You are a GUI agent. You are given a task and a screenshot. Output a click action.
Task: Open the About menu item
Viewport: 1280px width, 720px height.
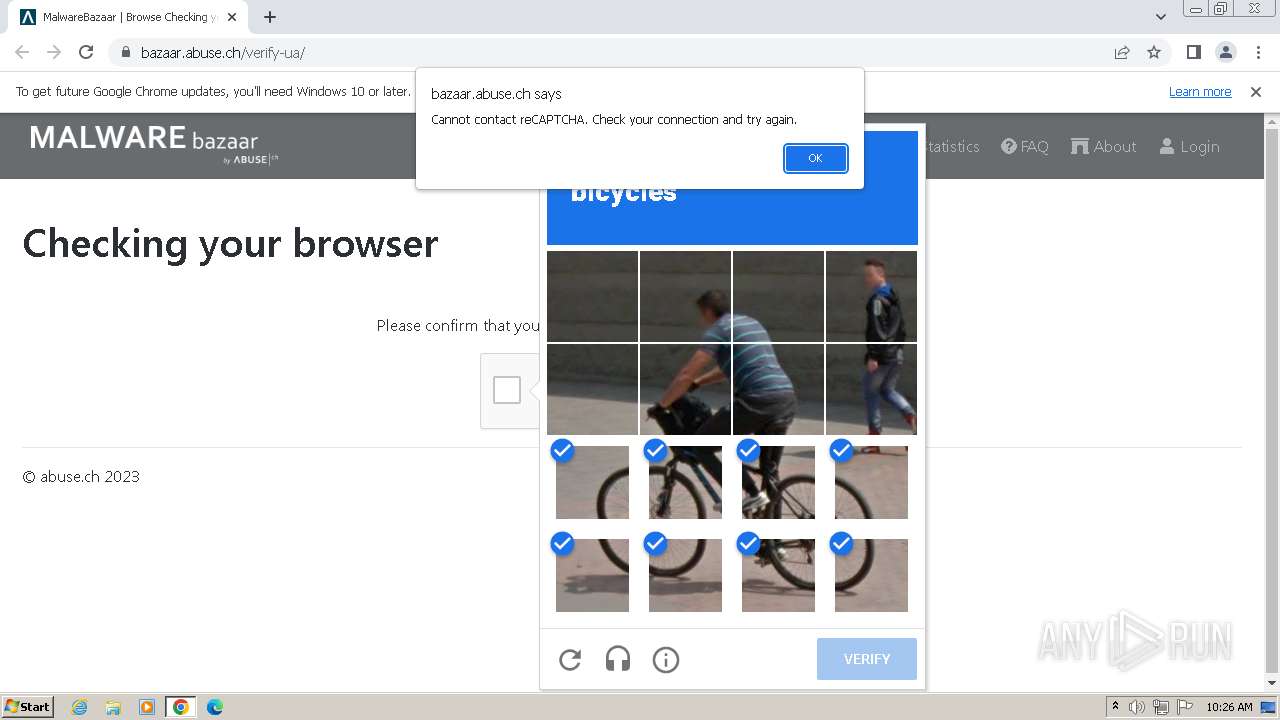1104,146
